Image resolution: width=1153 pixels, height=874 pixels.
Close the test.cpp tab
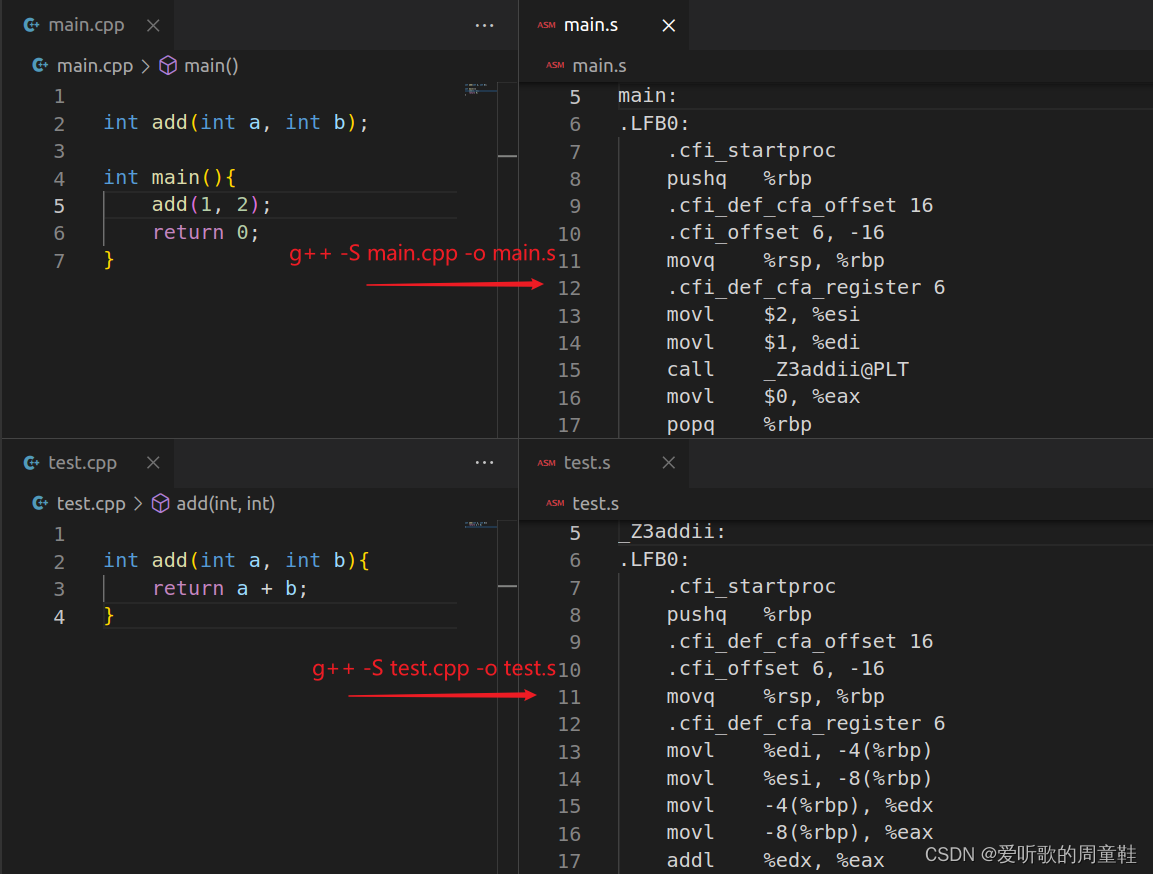click(x=153, y=462)
